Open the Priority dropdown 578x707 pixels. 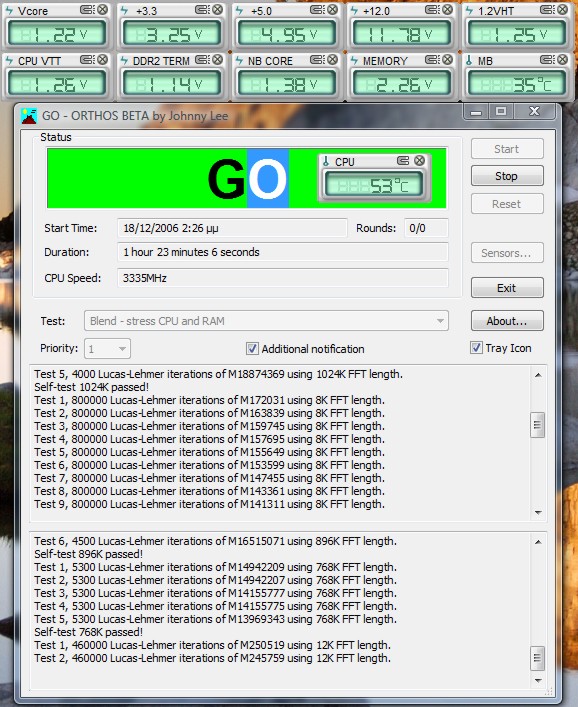click(107, 349)
